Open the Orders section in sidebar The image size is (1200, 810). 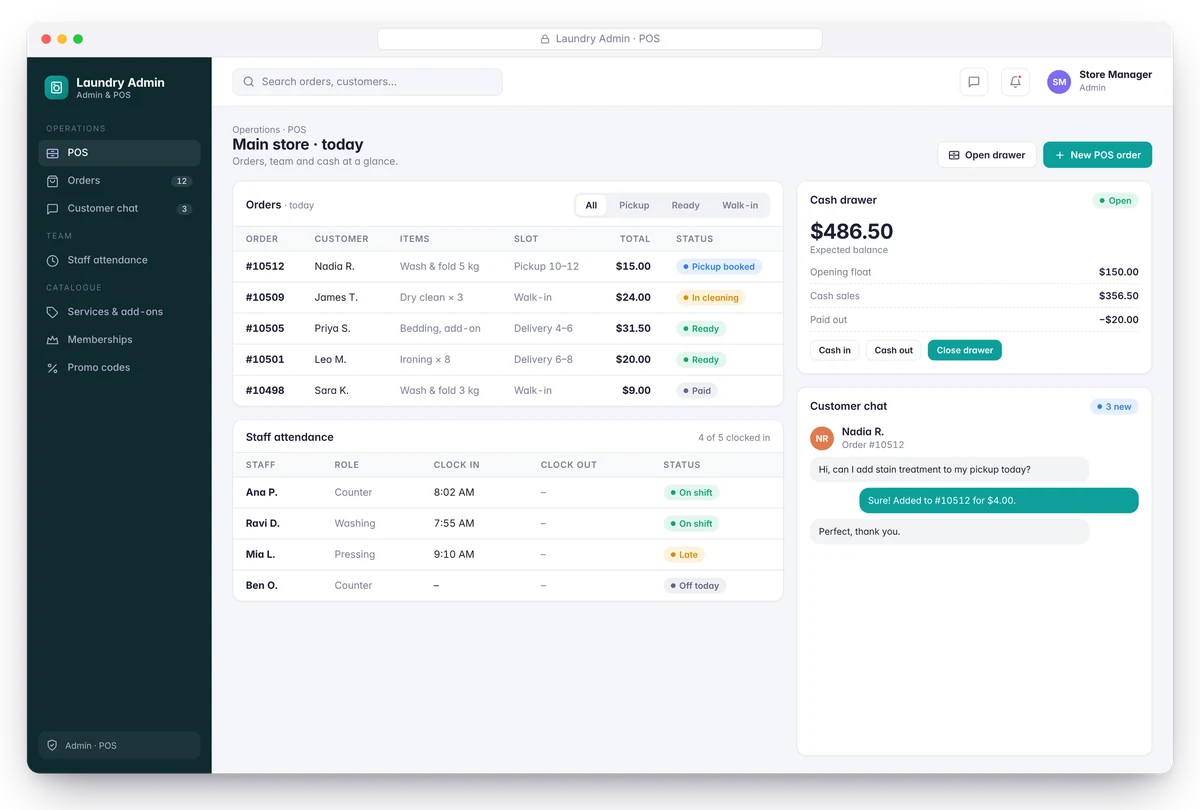[x=119, y=181]
